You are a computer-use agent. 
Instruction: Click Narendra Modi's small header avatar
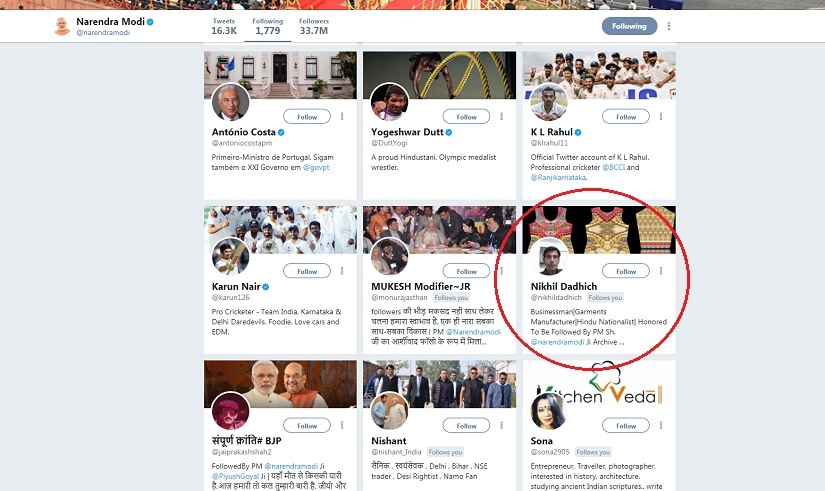62,26
